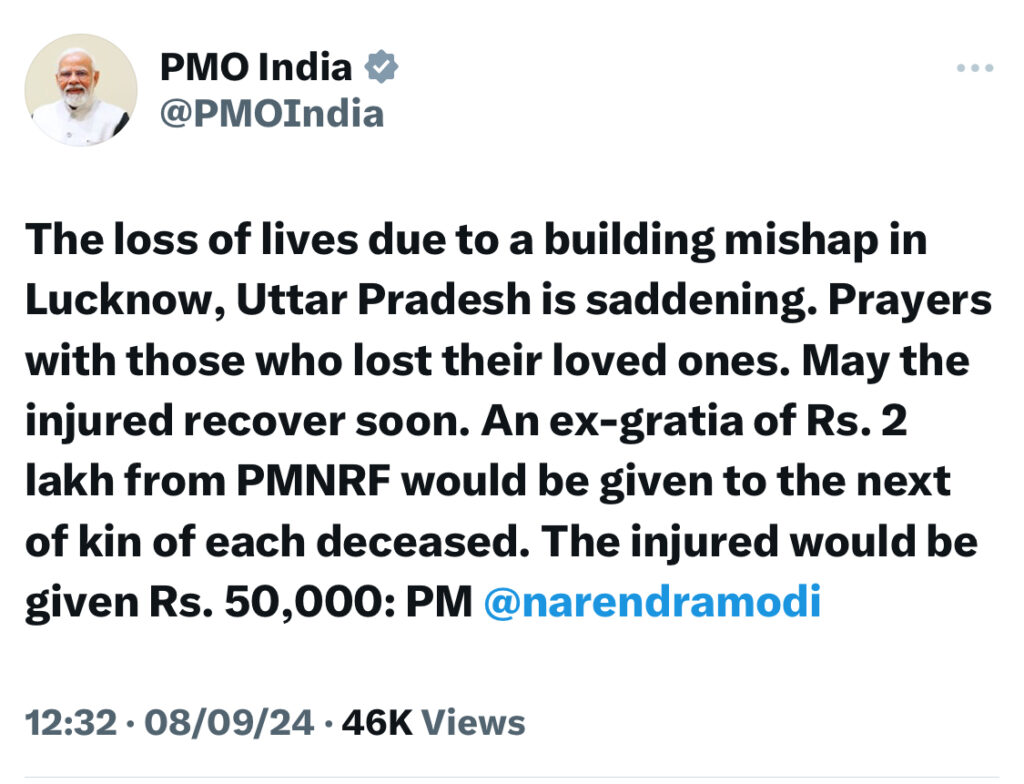The image size is (1024, 784).
Task: View the 46K count of post views
Action: (x=377, y=723)
